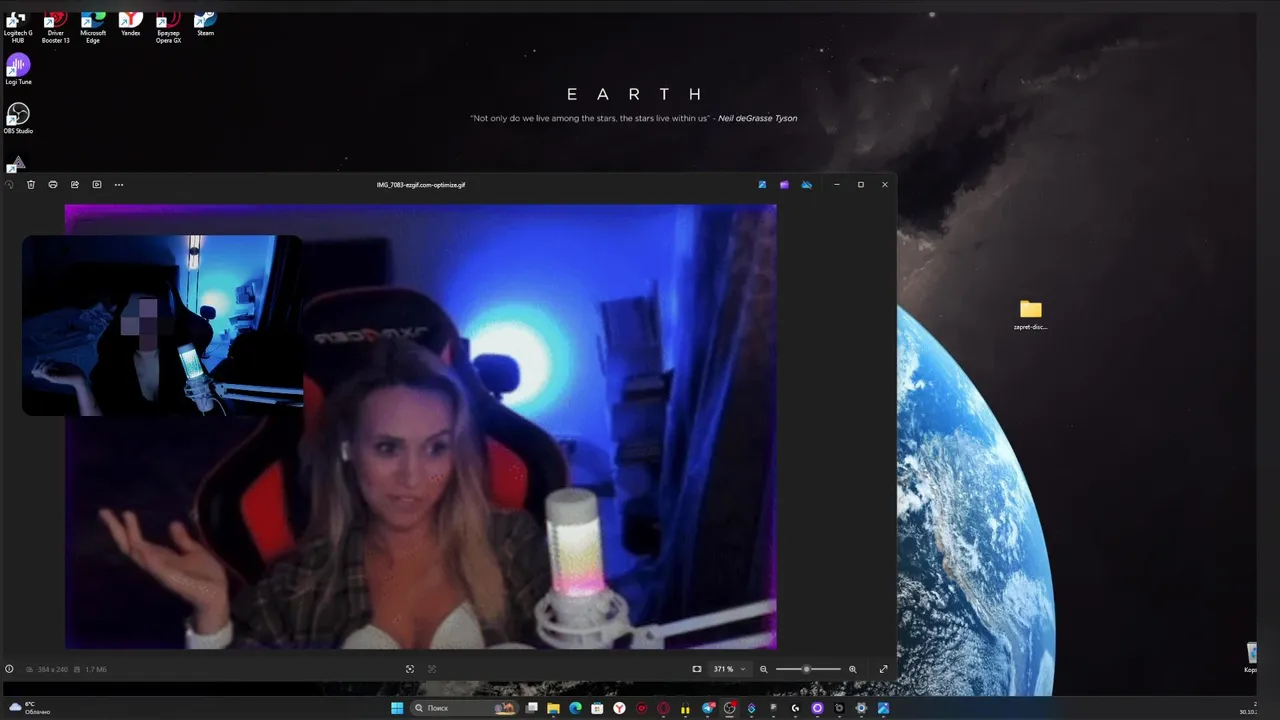The height and width of the screenshot is (720, 1280).
Task: Click the 384 x 240 dimensions text
Action: pyautogui.click(x=53, y=669)
